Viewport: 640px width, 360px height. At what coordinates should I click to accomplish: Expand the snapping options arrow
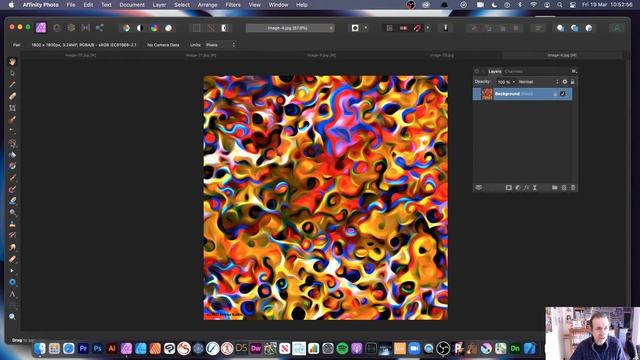(x=428, y=28)
